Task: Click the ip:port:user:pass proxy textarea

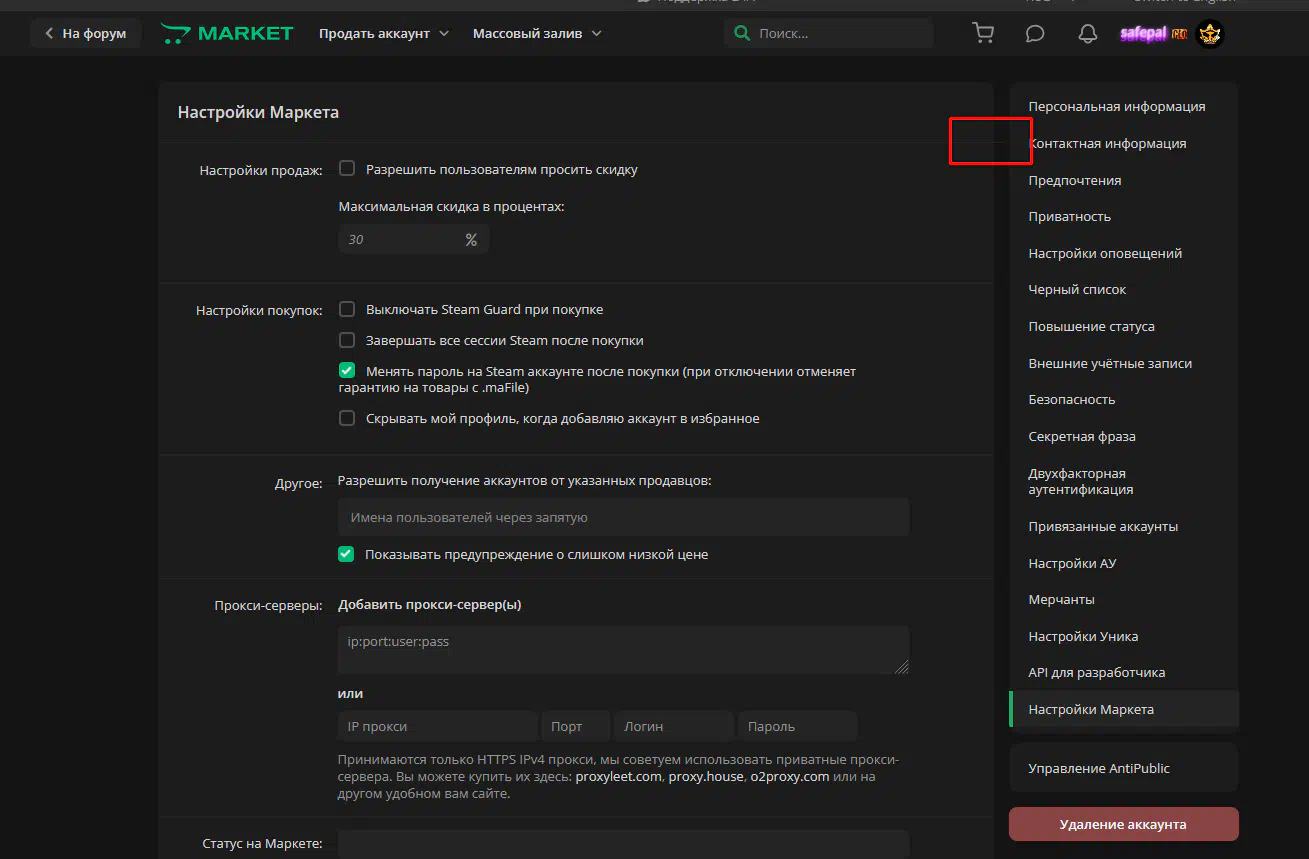Action: pos(623,650)
